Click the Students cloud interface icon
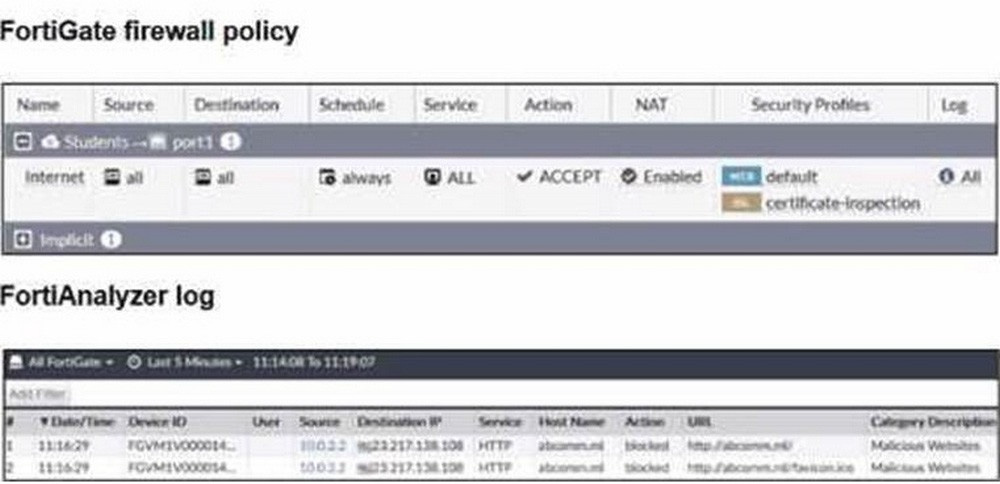This screenshot has width=1000, height=484. (51, 142)
